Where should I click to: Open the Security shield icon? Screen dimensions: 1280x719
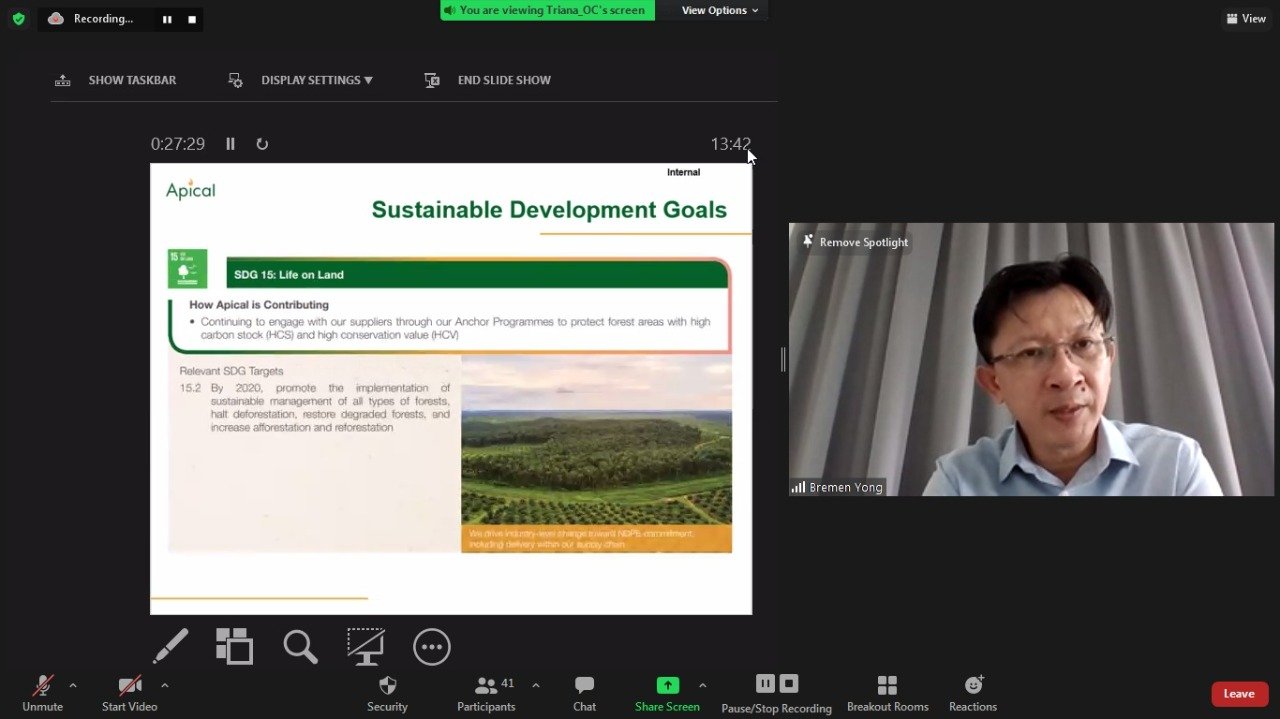(x=387, y=694)
